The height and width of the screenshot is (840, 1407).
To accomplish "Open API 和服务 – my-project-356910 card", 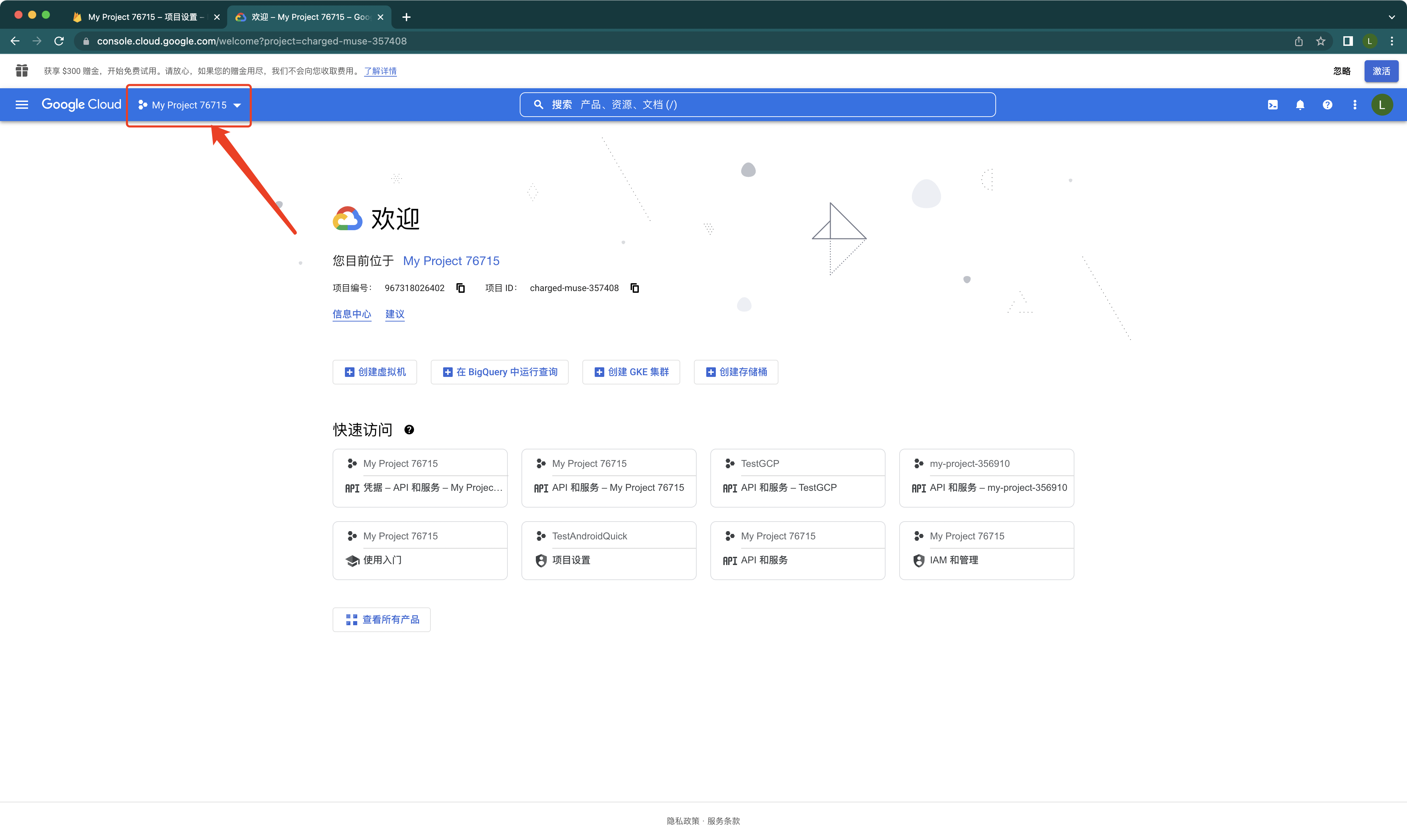I will (x=986, y=478).
